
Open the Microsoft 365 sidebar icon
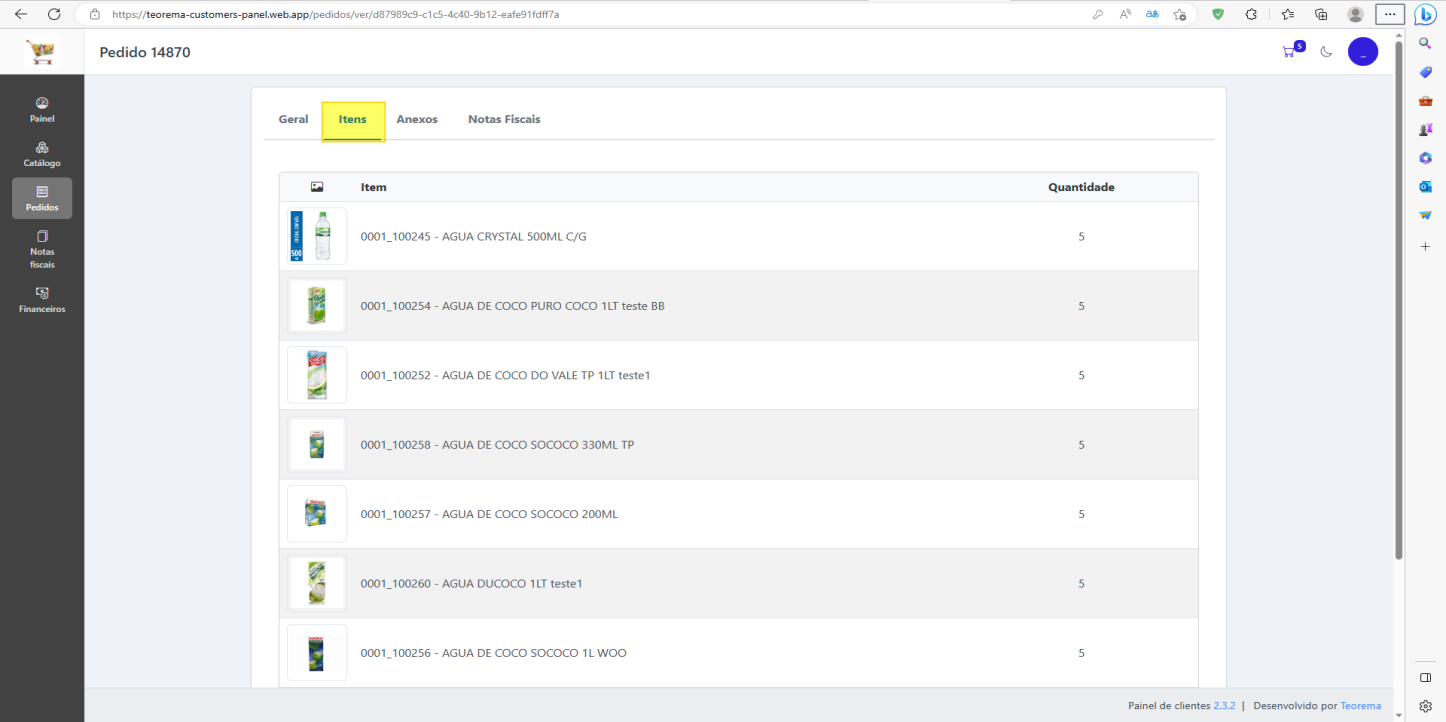[x=1425, y=158]
